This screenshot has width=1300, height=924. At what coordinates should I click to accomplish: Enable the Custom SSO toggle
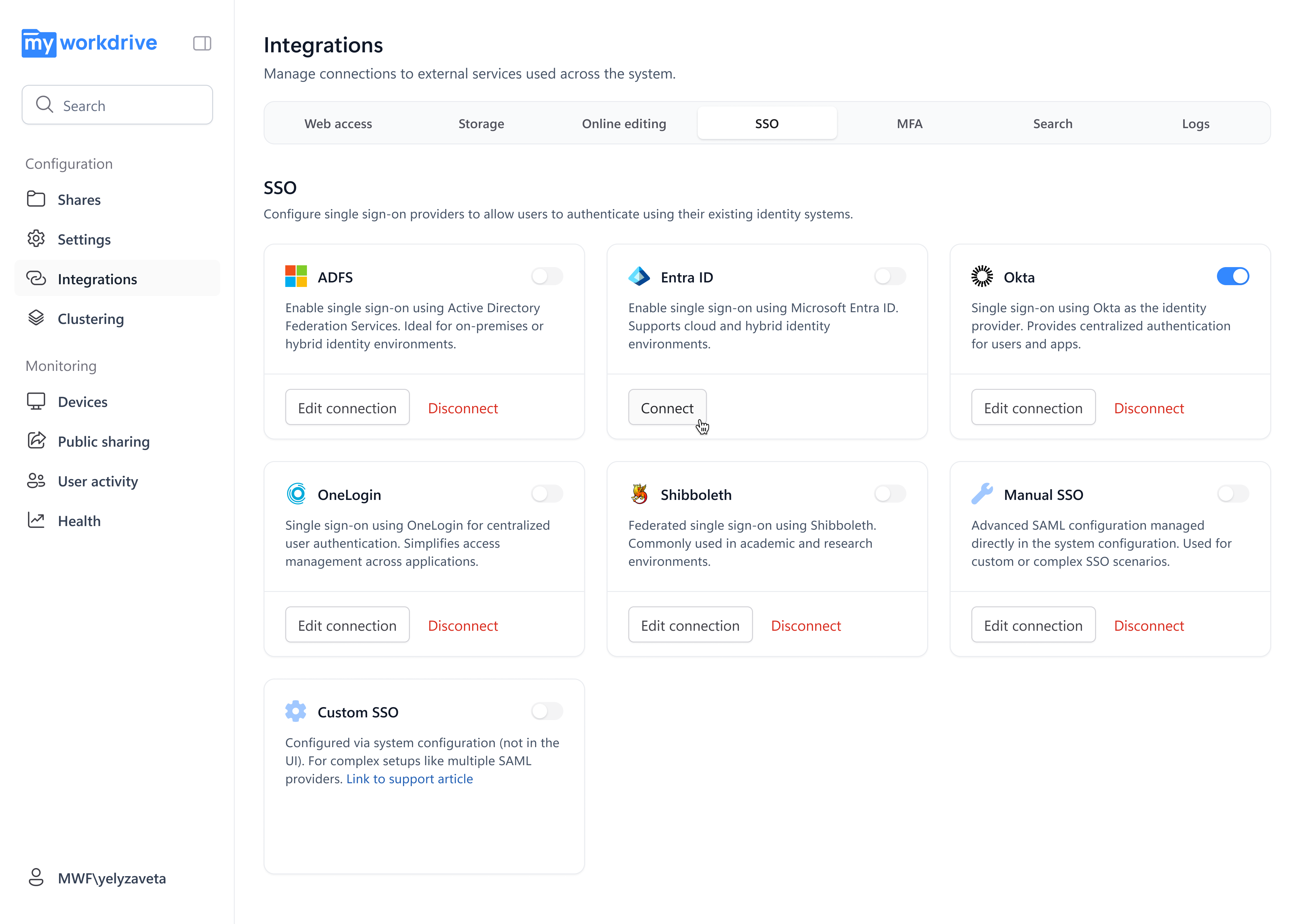547,711
